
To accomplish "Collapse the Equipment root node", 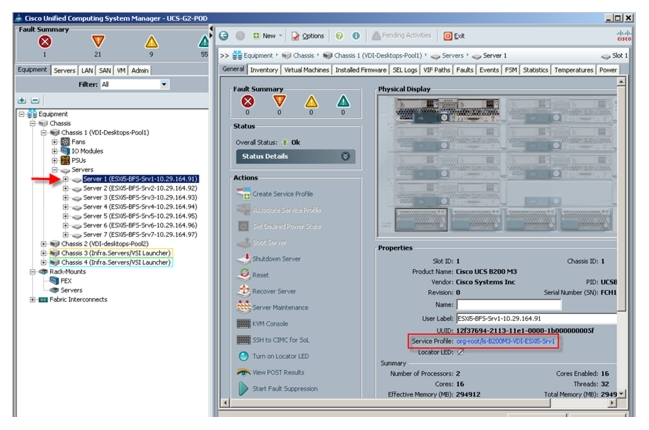I will [22, 114].
